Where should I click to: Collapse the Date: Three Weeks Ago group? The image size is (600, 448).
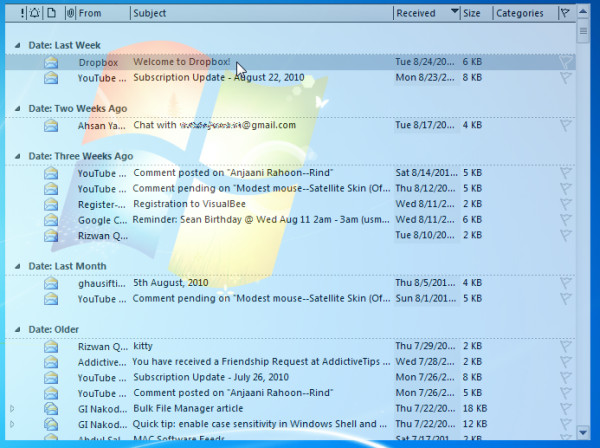pos(18,156)
